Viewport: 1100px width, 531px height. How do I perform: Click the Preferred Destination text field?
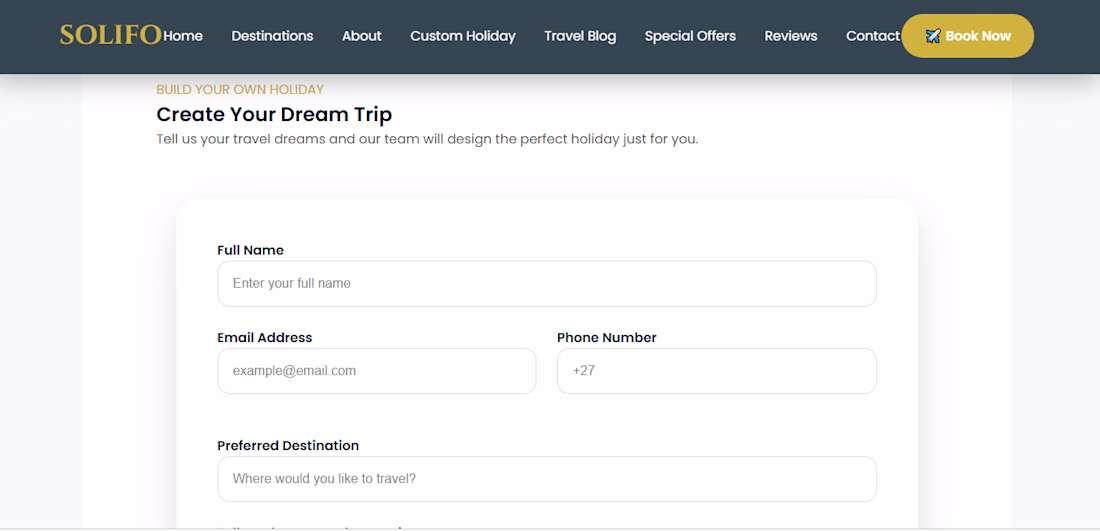(x=546, y=479)
